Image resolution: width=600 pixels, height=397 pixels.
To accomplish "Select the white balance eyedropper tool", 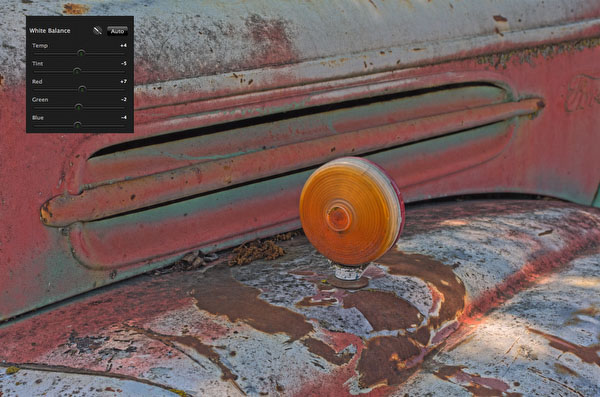I will (97, 31).
